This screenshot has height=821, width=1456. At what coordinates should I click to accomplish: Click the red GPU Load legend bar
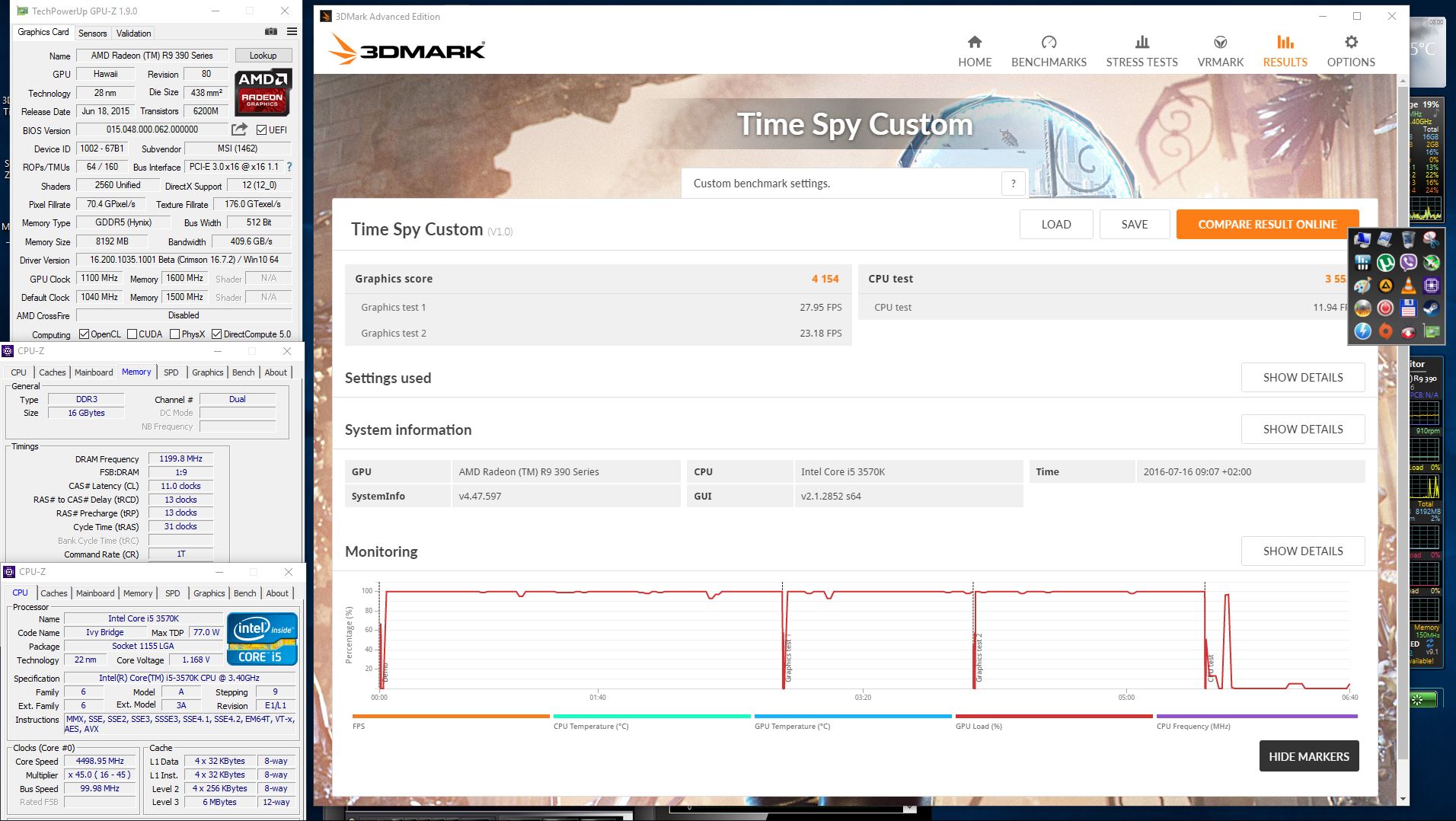(x=1054, y=716)
